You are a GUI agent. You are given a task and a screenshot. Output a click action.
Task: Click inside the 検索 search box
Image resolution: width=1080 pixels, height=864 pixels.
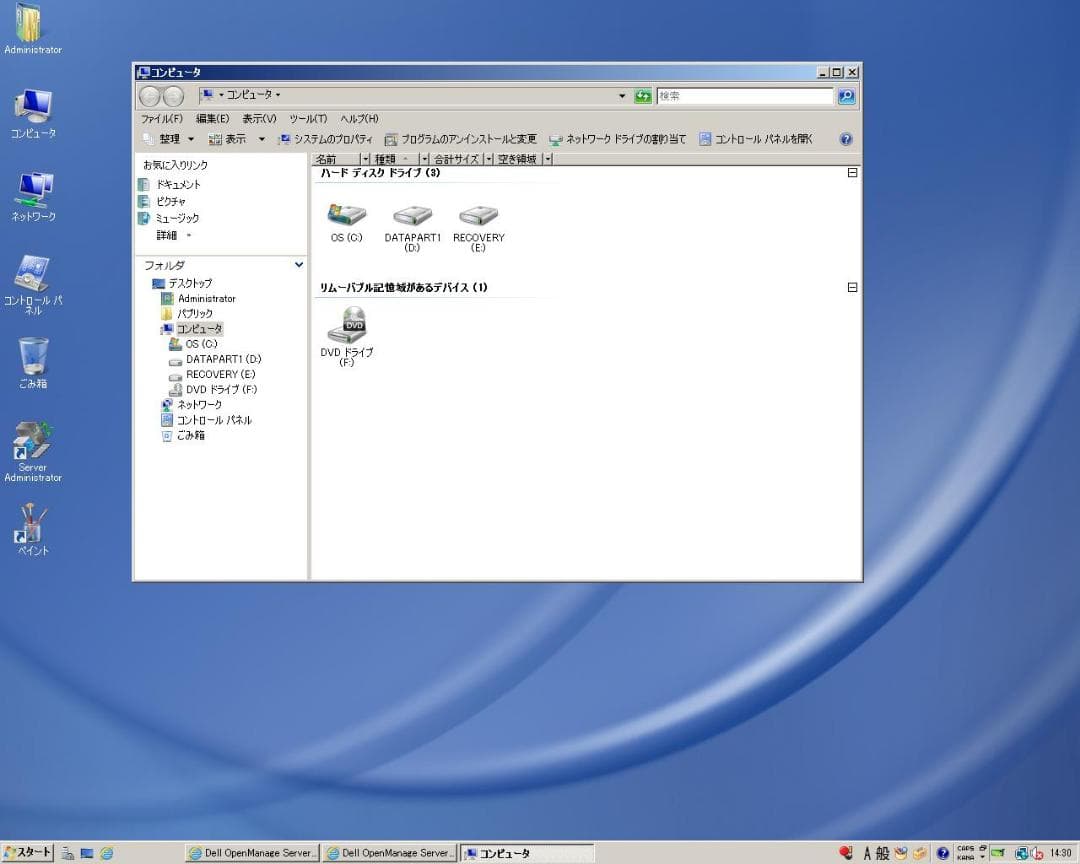[745, 96]
